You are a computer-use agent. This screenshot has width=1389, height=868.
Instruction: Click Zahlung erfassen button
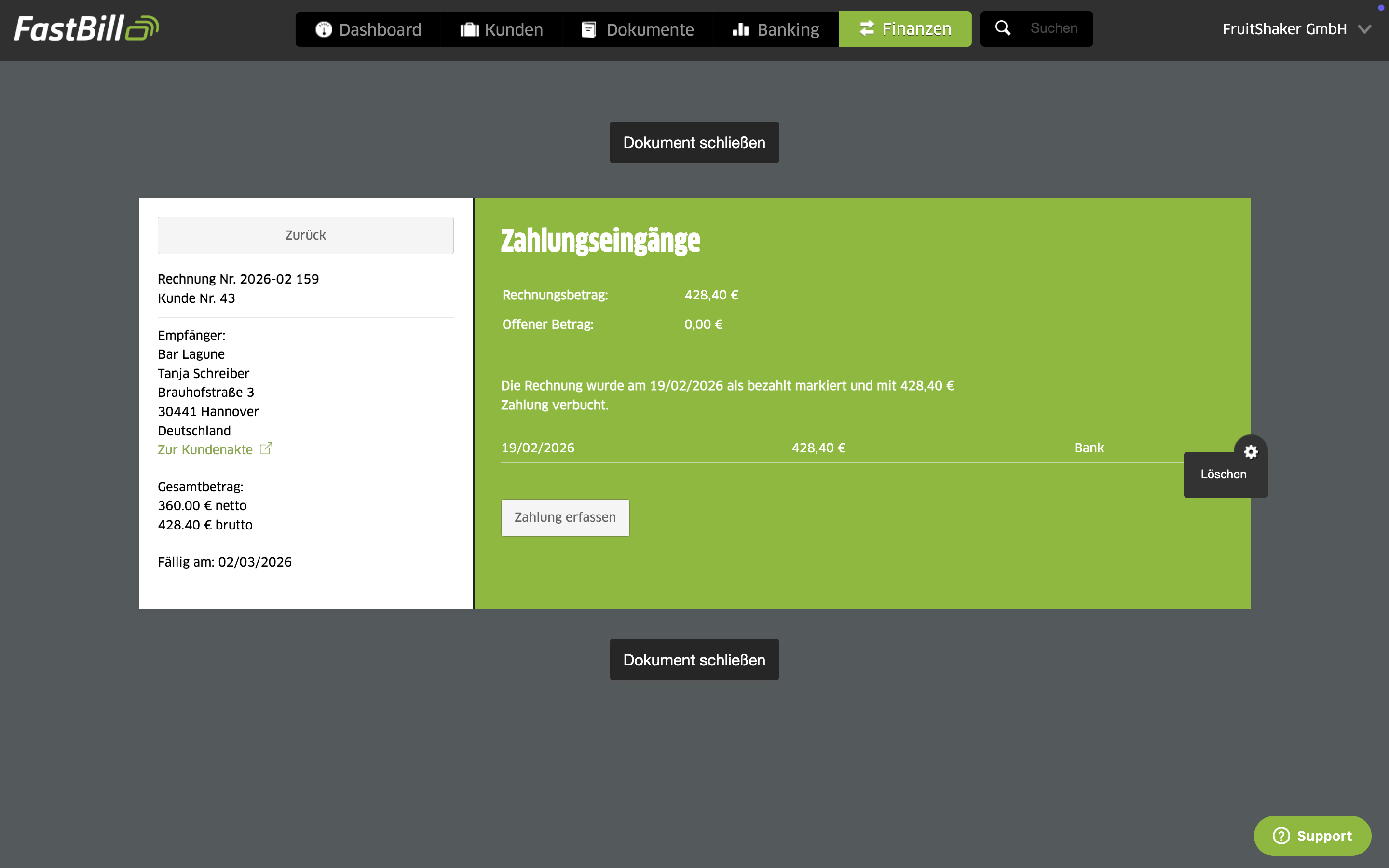coord(565,517)
